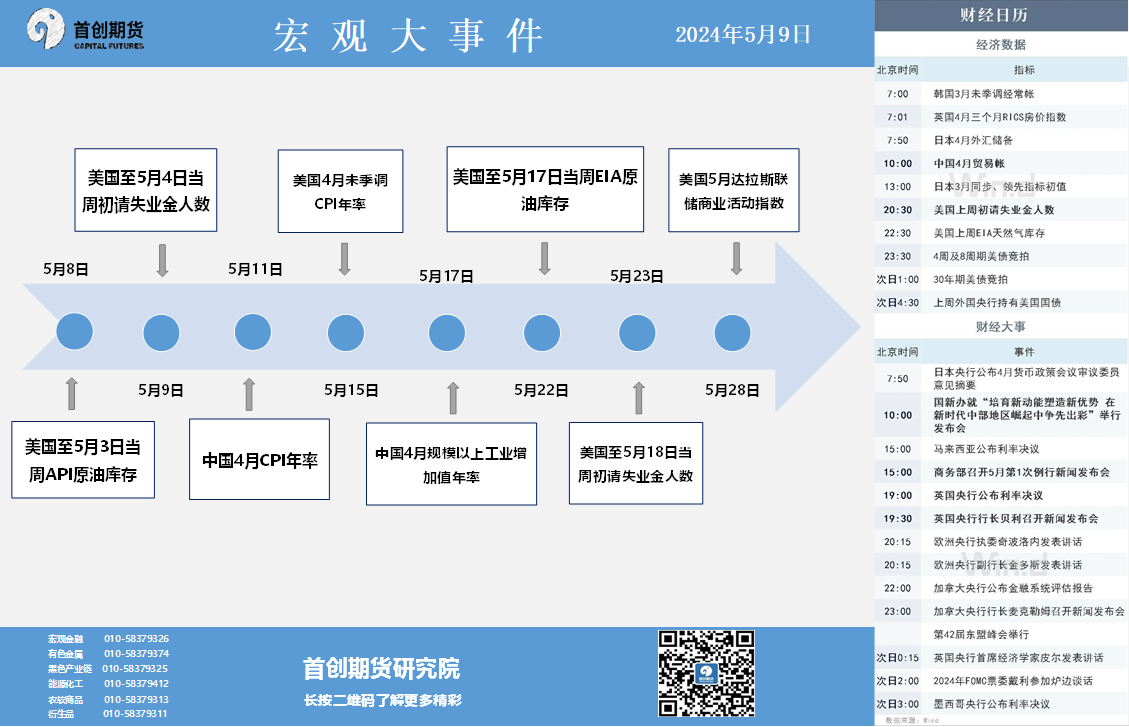This screenshot has width=1129, height=727.
Task: Select the event 2024年FOMC票委戴利参加炉边谈话
Action: (1001, 681)
